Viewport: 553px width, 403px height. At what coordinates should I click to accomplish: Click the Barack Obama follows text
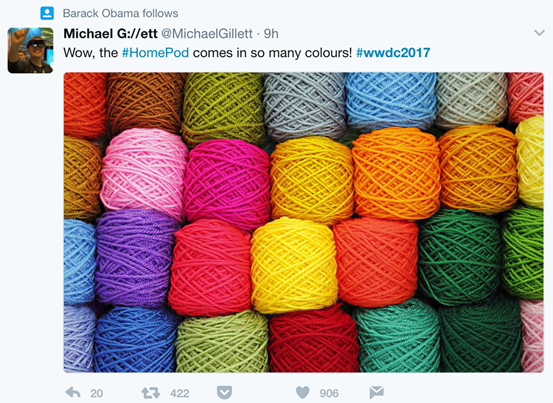click(x=120, y=13)
